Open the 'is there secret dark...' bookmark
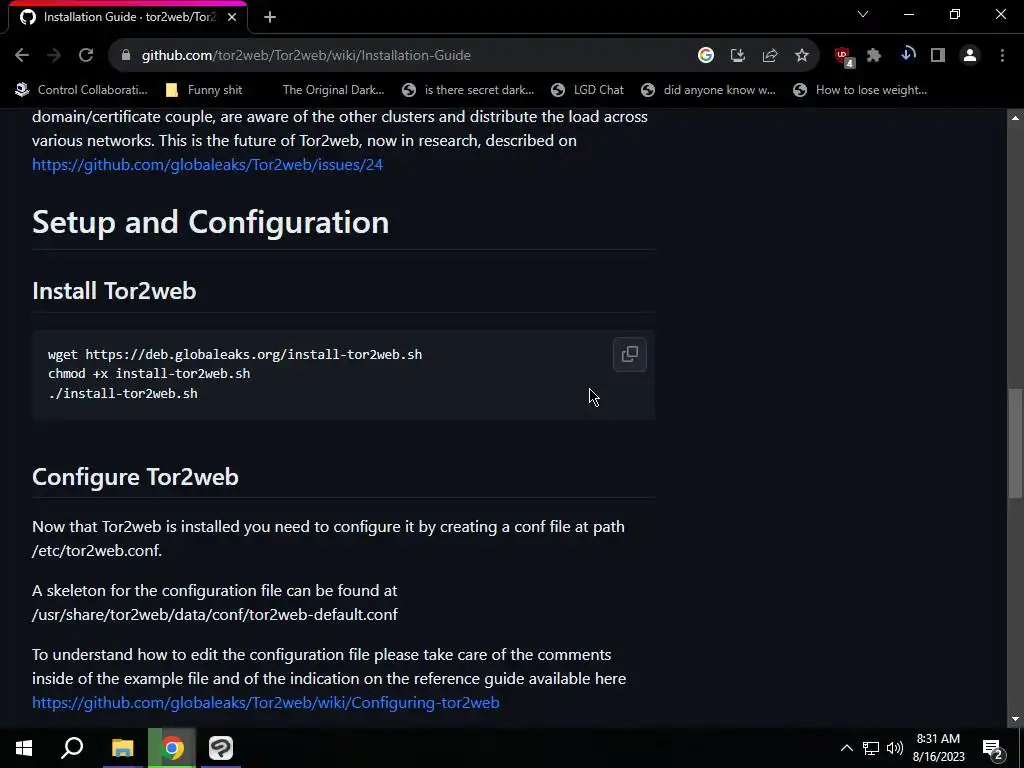Image resolution: width=1024 pixels, height=768 pixels. coord(468,90)
